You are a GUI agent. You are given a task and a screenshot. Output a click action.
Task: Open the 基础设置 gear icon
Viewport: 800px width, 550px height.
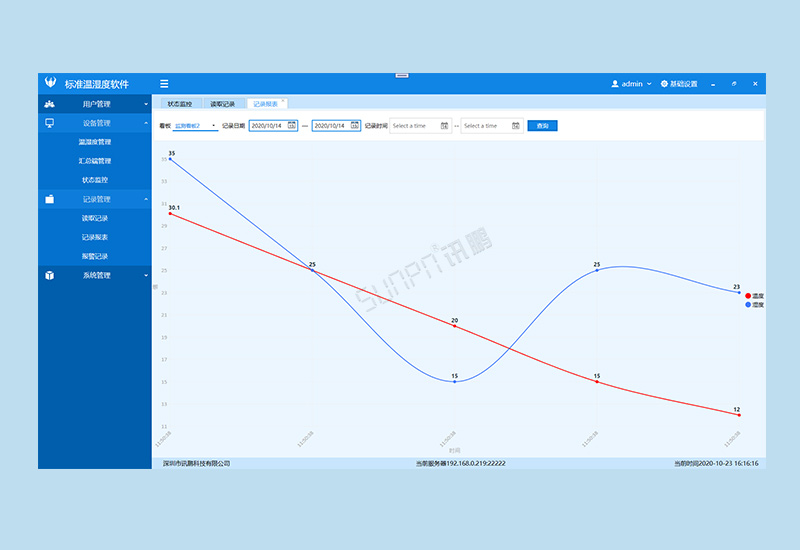coord(664,84)
